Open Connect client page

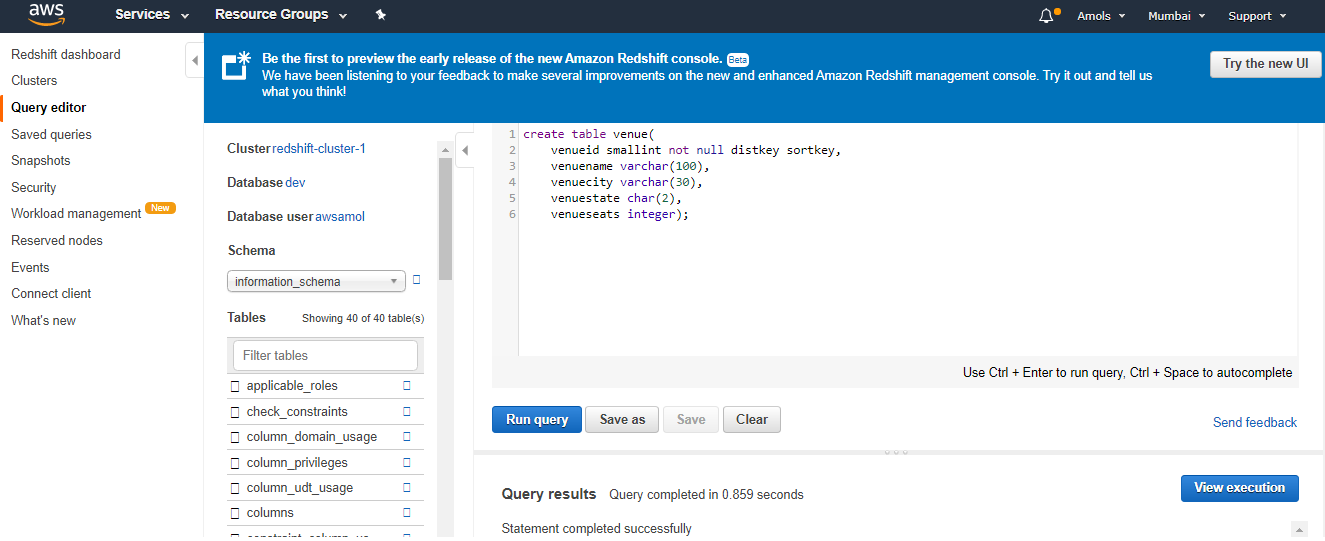click(x=51, y=293)
